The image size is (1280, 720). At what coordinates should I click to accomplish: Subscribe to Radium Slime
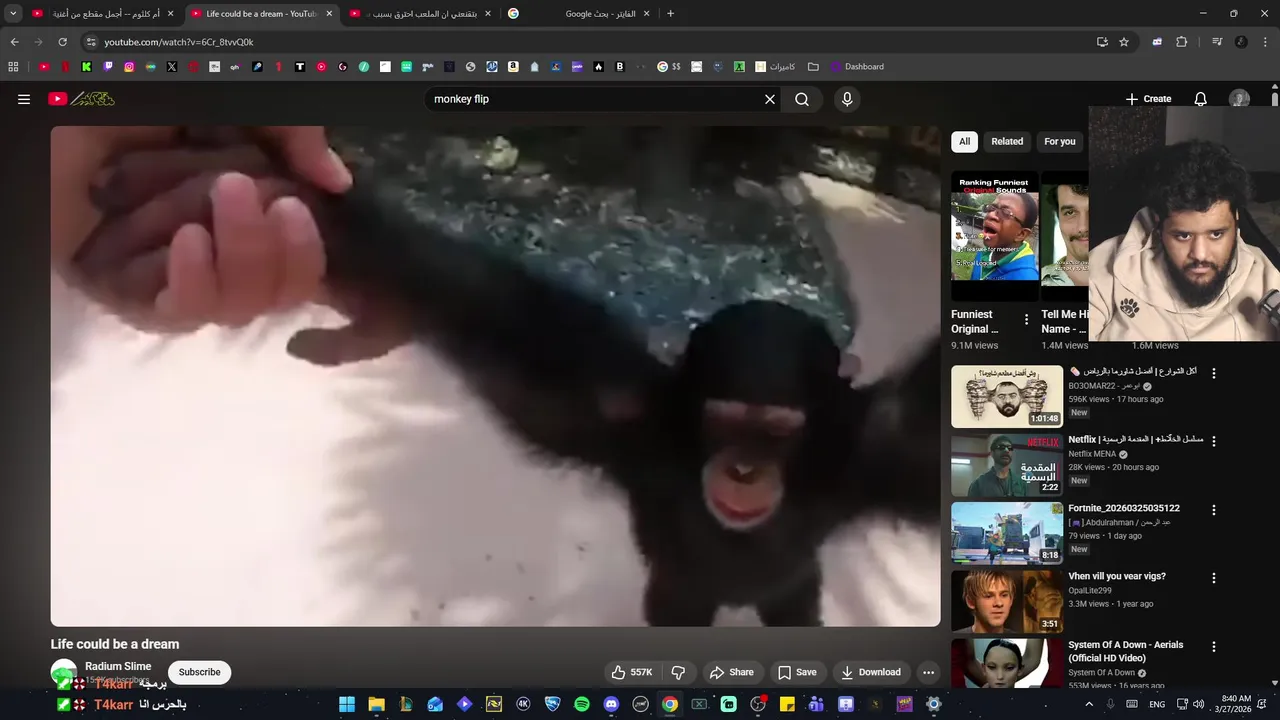(x=199, y=672)
